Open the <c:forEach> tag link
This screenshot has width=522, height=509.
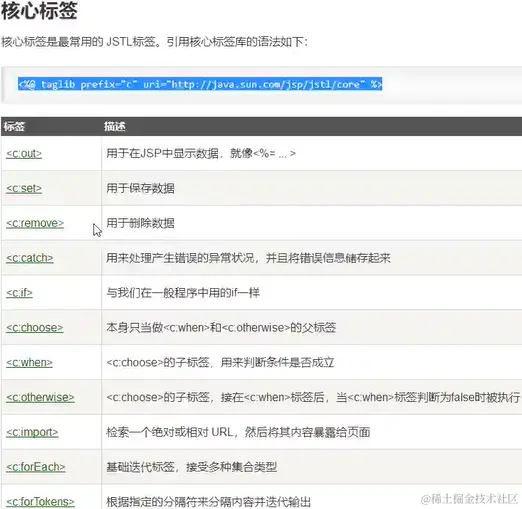point(36,467)
